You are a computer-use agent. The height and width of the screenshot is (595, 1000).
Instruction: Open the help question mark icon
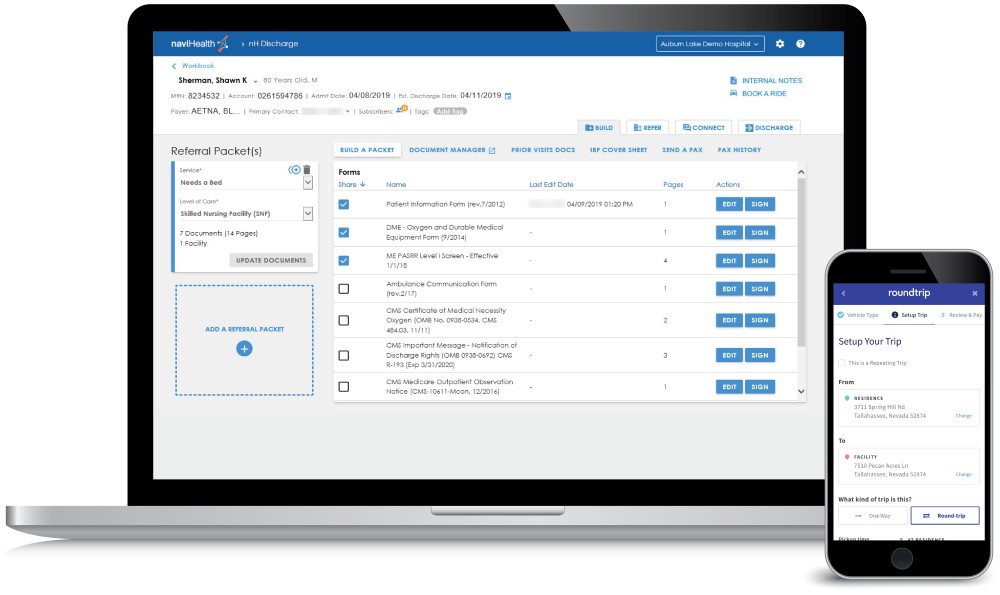point(800,44)
